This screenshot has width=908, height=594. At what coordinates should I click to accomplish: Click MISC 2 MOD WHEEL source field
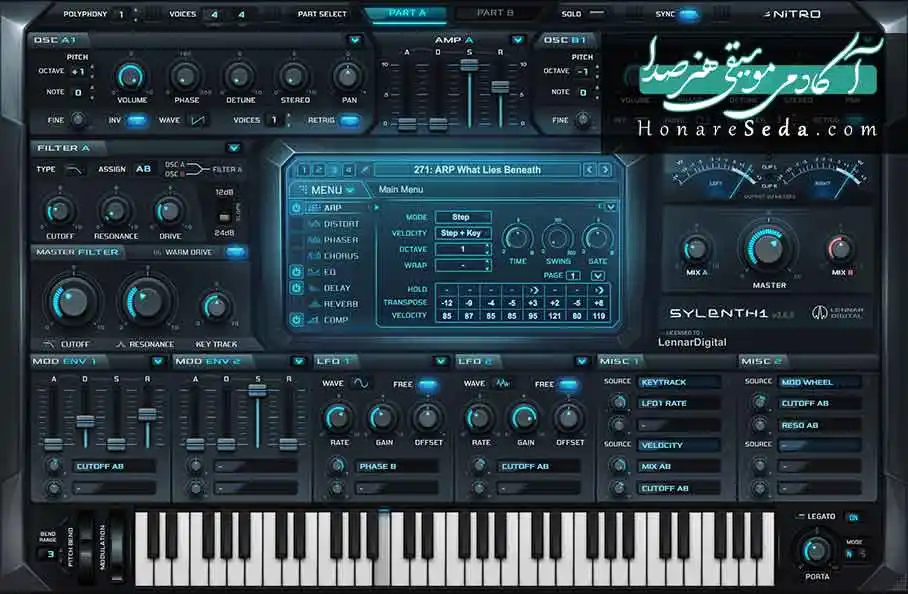pos(819,382)
